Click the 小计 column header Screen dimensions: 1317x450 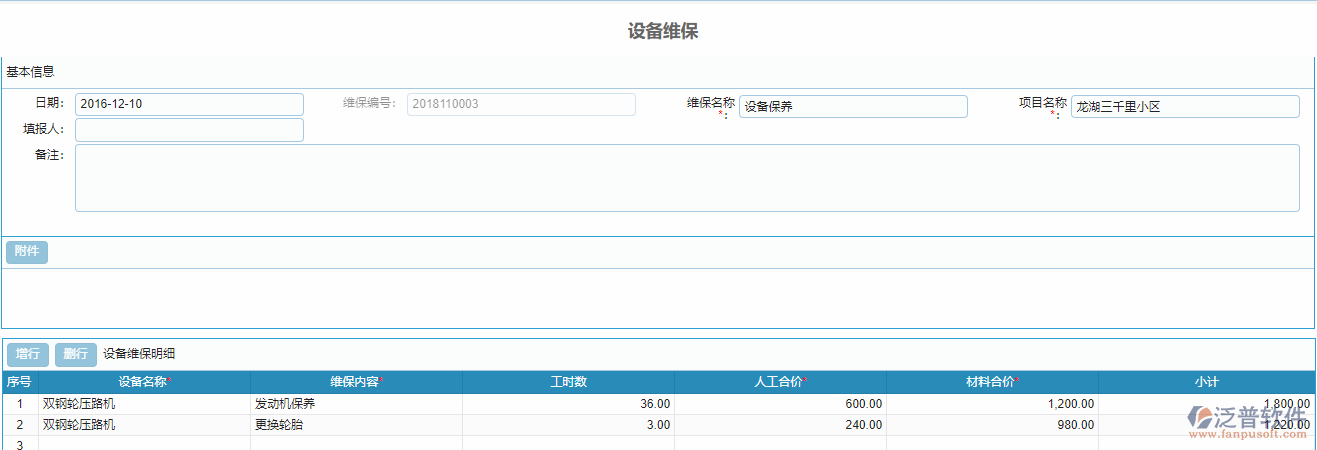(1206, 382)
